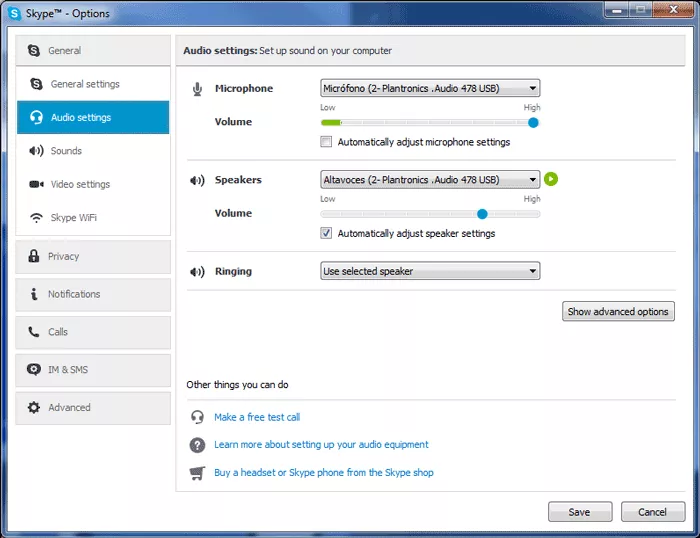This screenshot has width=700, height=538.
Task: Click the 'Audio settings:' header text
Action: coord(220,50)
